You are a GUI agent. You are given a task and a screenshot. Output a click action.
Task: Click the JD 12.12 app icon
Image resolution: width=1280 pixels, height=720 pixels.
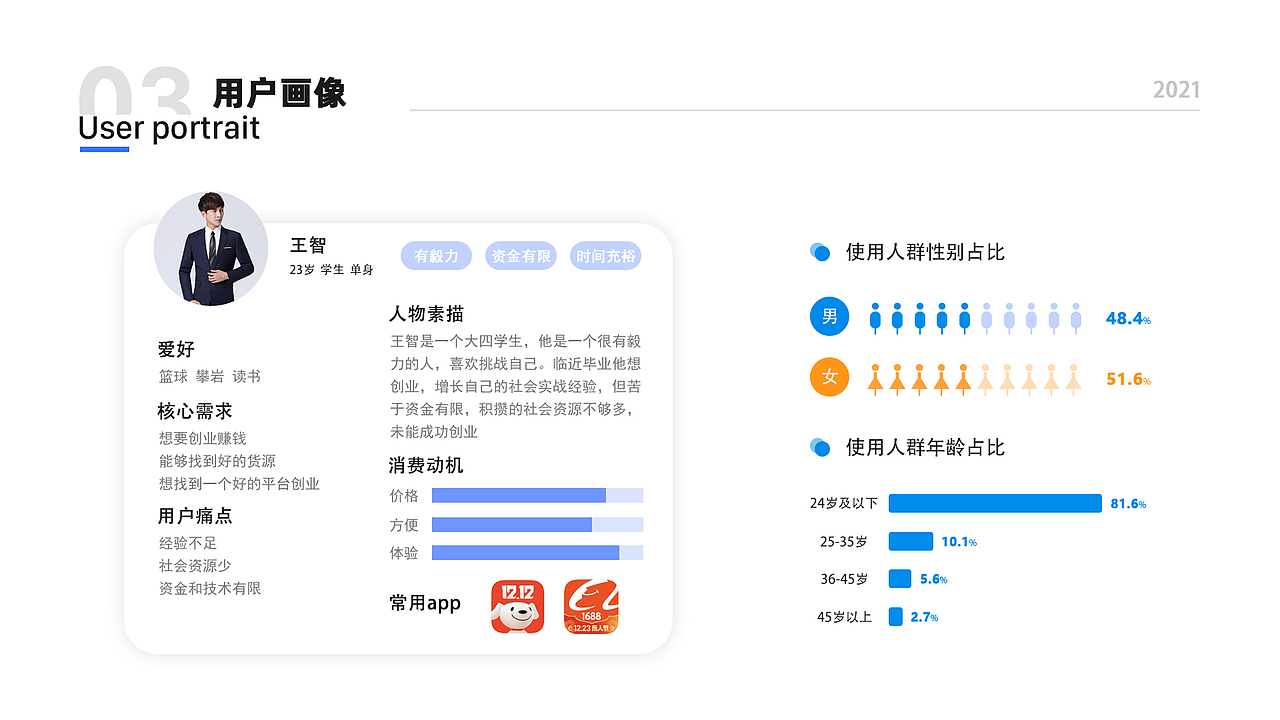coord(517,604)
